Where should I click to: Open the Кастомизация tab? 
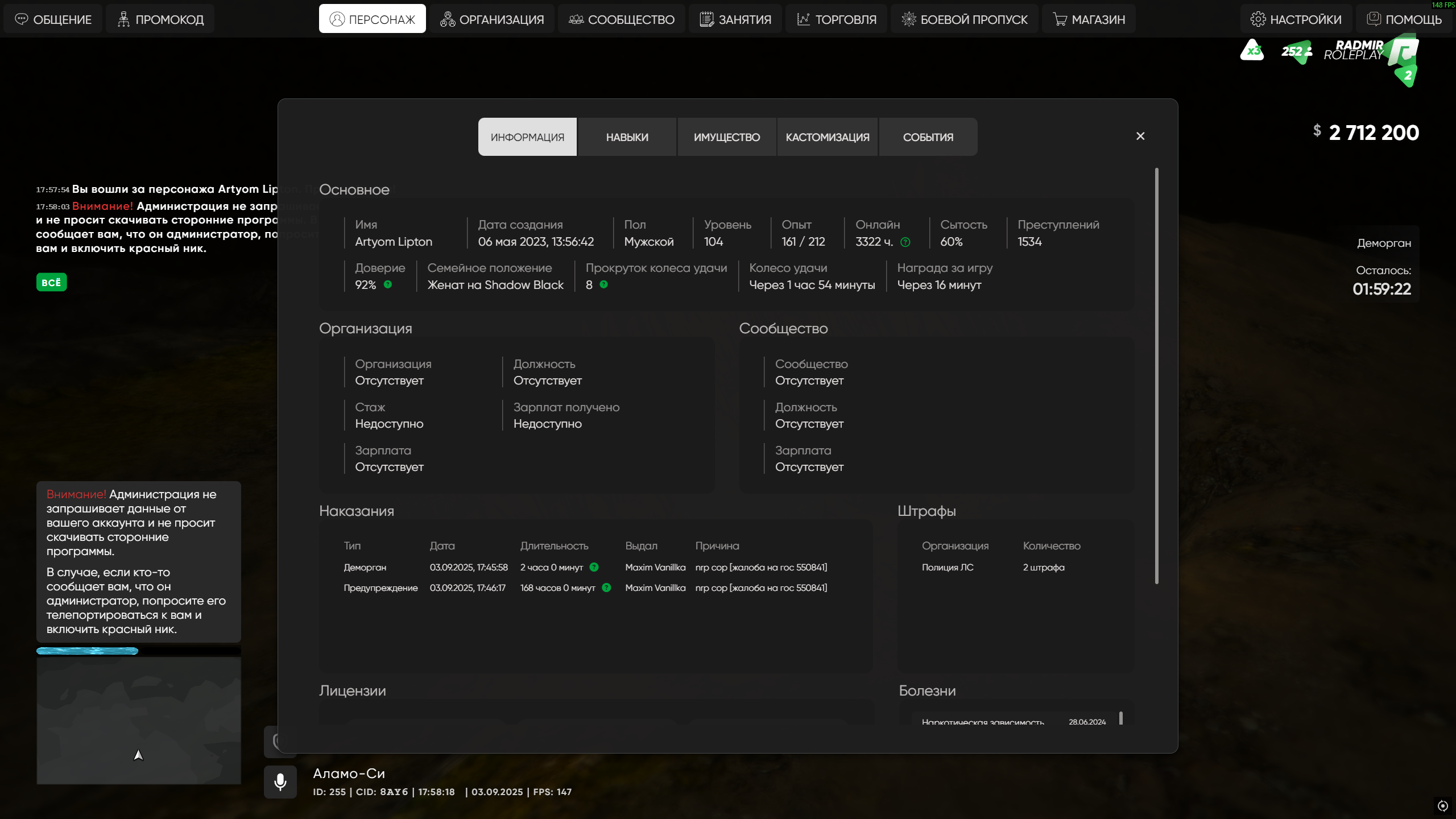[x=827, y=137]
